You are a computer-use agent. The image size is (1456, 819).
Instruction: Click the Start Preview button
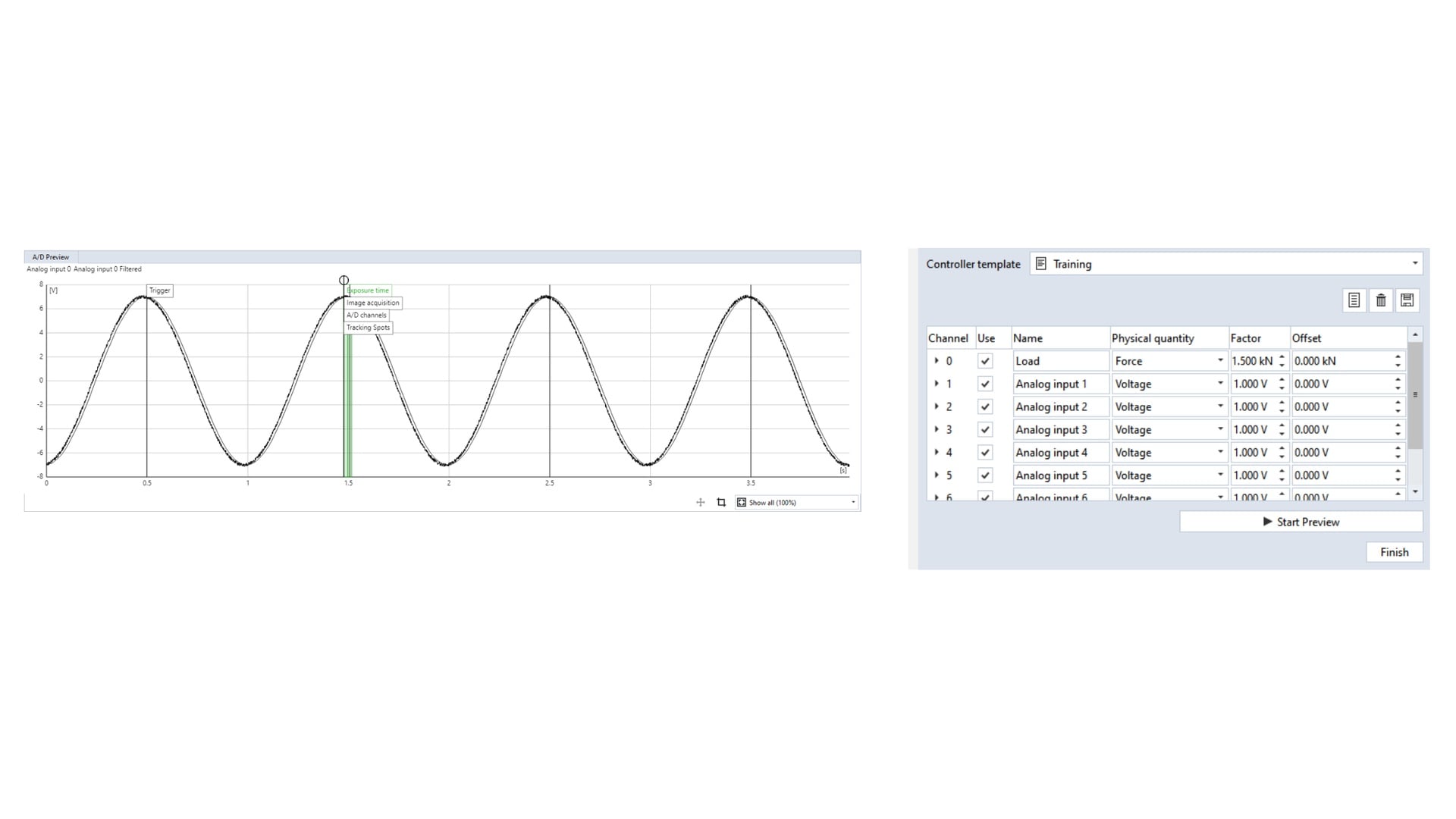click(x=1301, y=522)
